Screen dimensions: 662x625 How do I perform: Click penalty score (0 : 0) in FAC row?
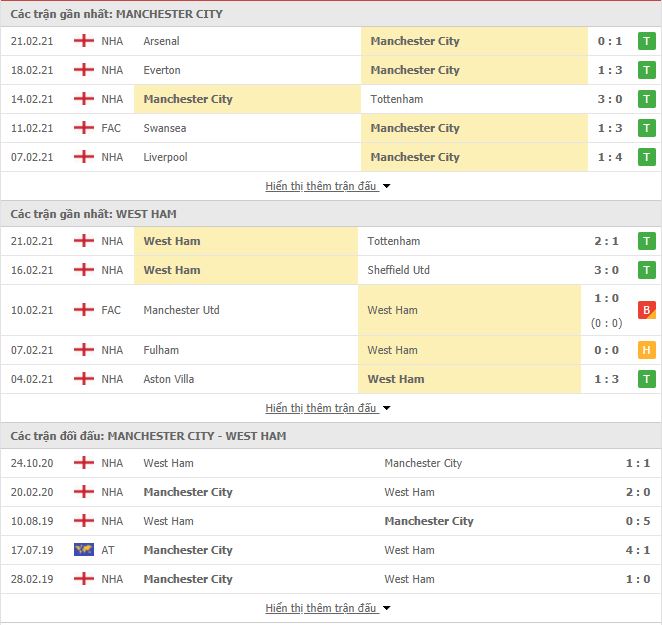pos(606,323)
